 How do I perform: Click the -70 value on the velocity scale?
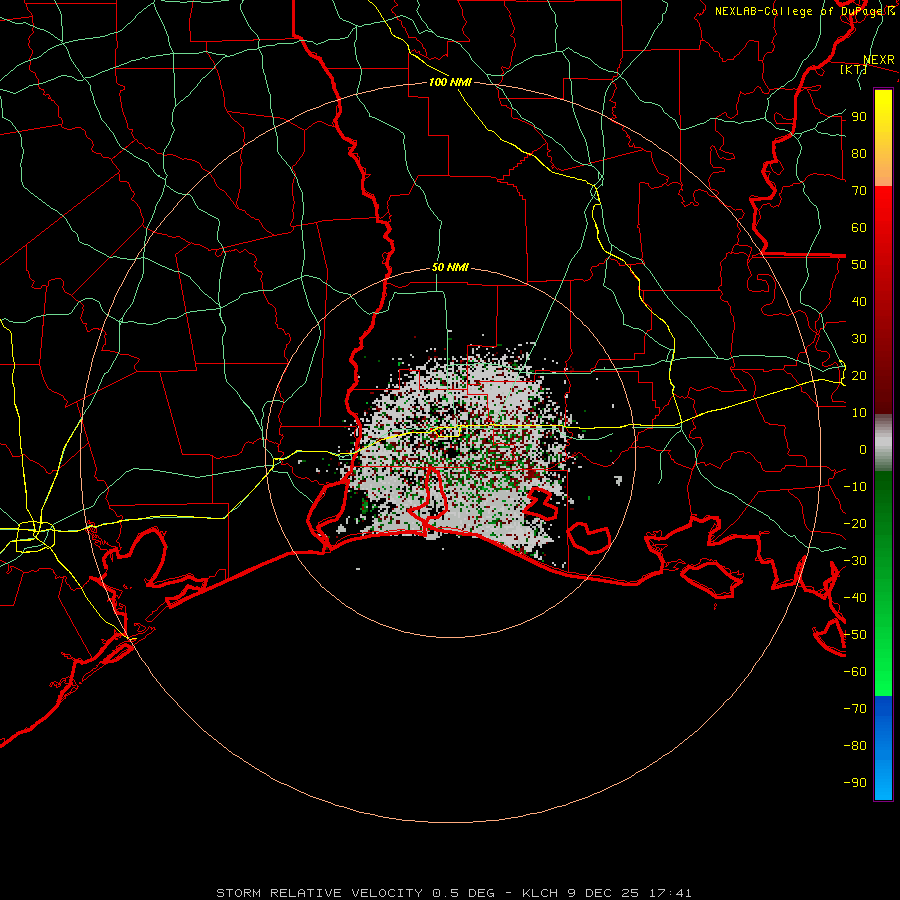click(855, 709)
